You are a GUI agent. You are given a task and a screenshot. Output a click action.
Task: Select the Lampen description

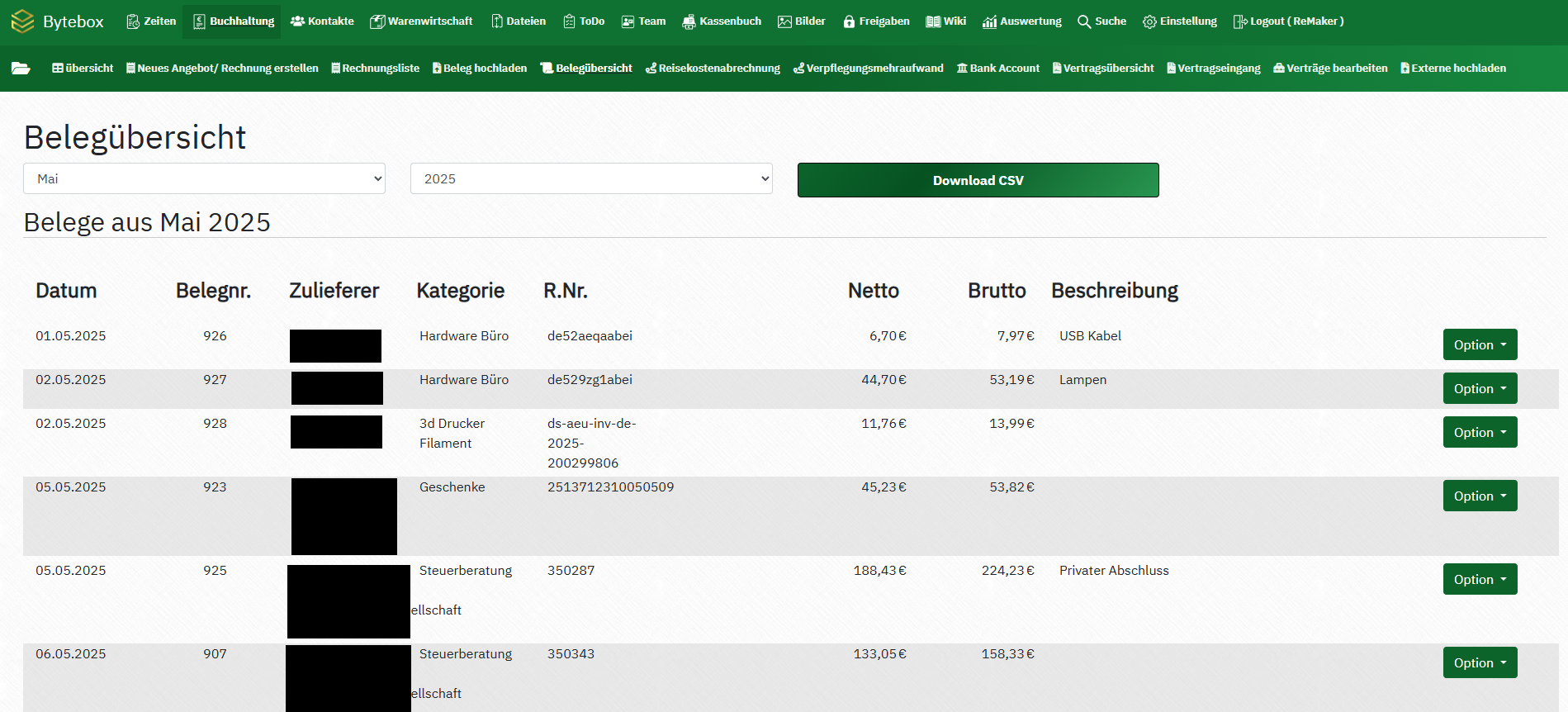[1082, 379]
